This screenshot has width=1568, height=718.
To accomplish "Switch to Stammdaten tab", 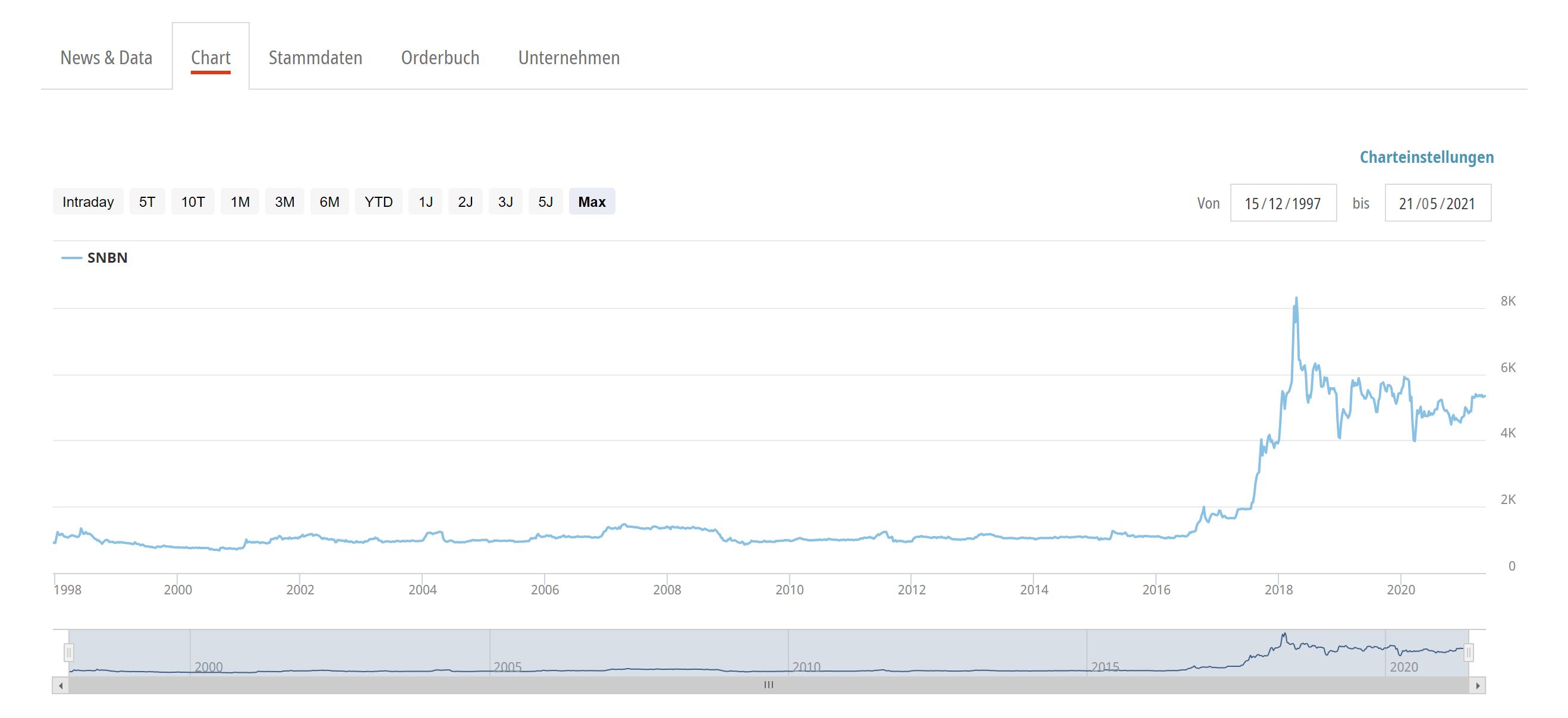I will tap(315, 58).
